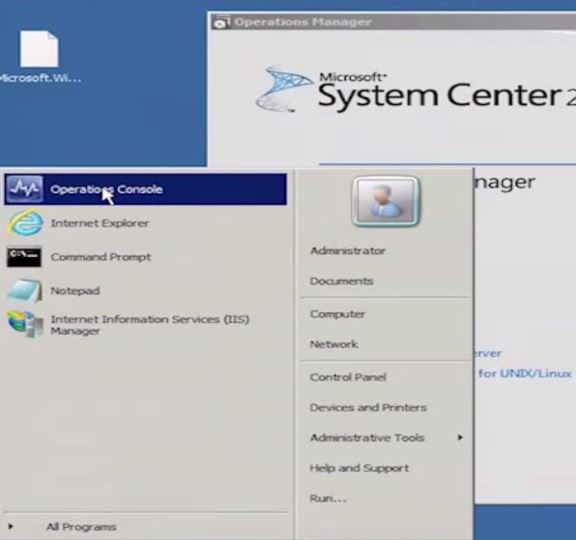Open the Administrator personal folder

pos(348,251)
